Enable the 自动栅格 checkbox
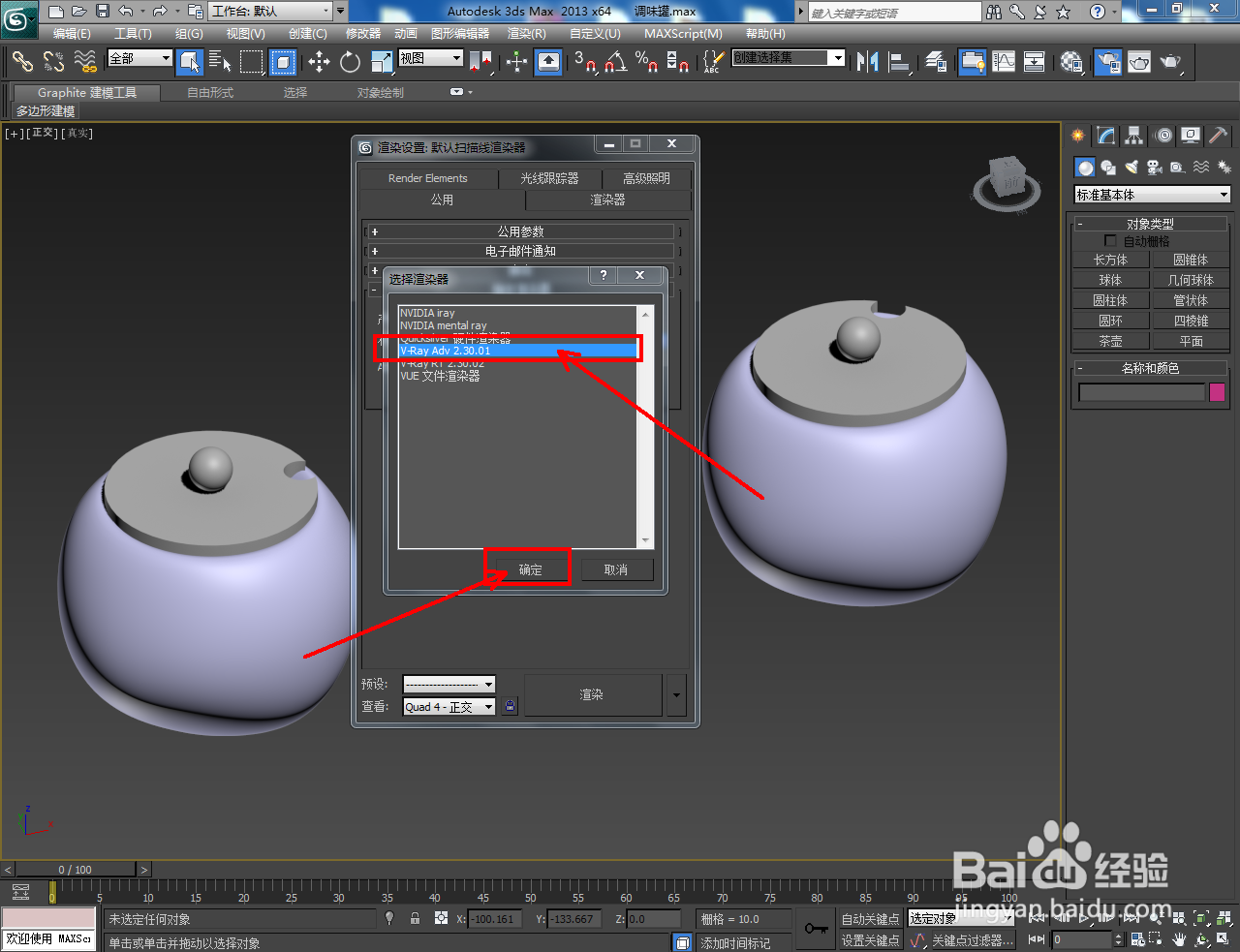This screenshot has height=952, width=1240. pyautogui.click(x=1110, y=240)
